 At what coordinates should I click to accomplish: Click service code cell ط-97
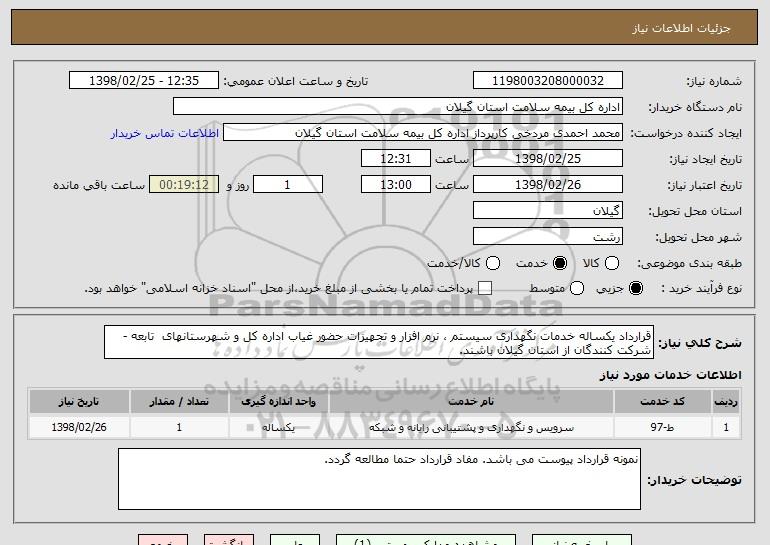pos(662,427)
